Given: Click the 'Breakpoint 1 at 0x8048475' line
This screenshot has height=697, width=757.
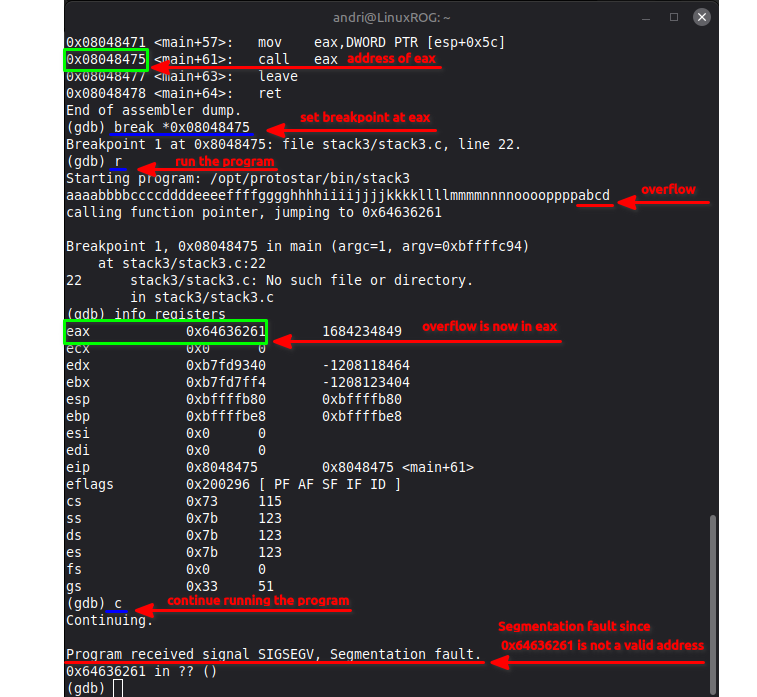Looking at the screenshot, I should click(294, 144).
